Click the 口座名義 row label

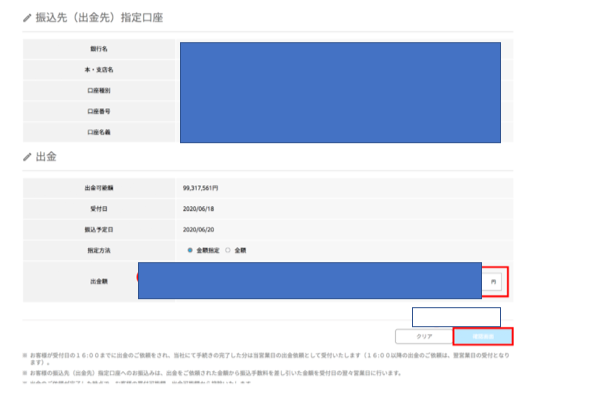pyautogui.click(x=99, y=132)
